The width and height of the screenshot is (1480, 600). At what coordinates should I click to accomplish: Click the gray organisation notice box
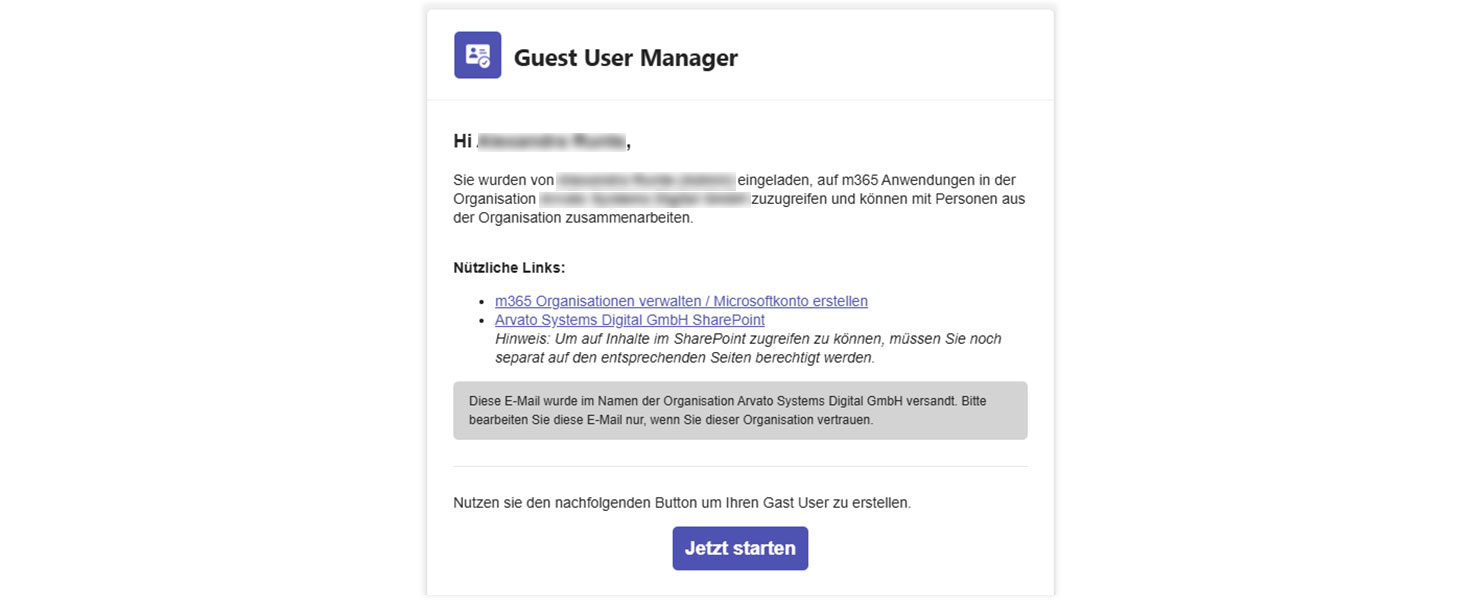[740, 410]
